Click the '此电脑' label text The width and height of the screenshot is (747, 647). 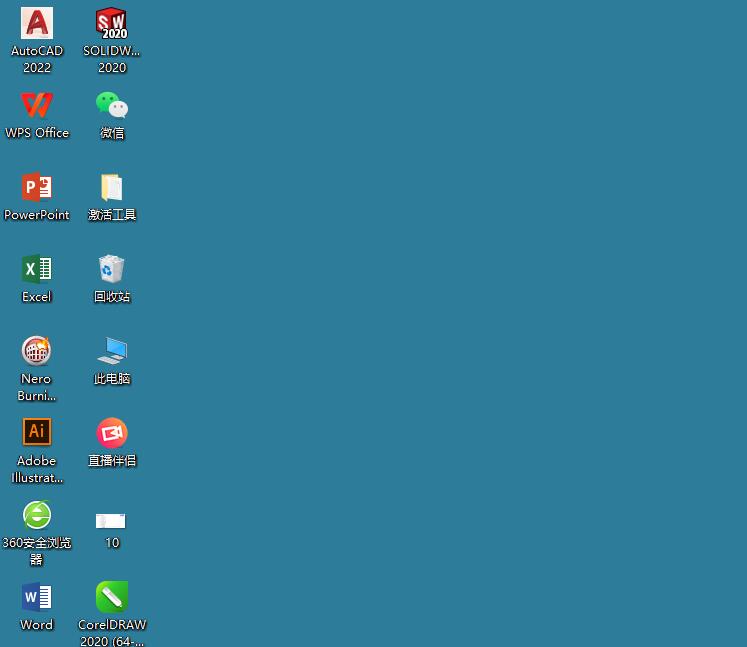(x=112, y=379)
